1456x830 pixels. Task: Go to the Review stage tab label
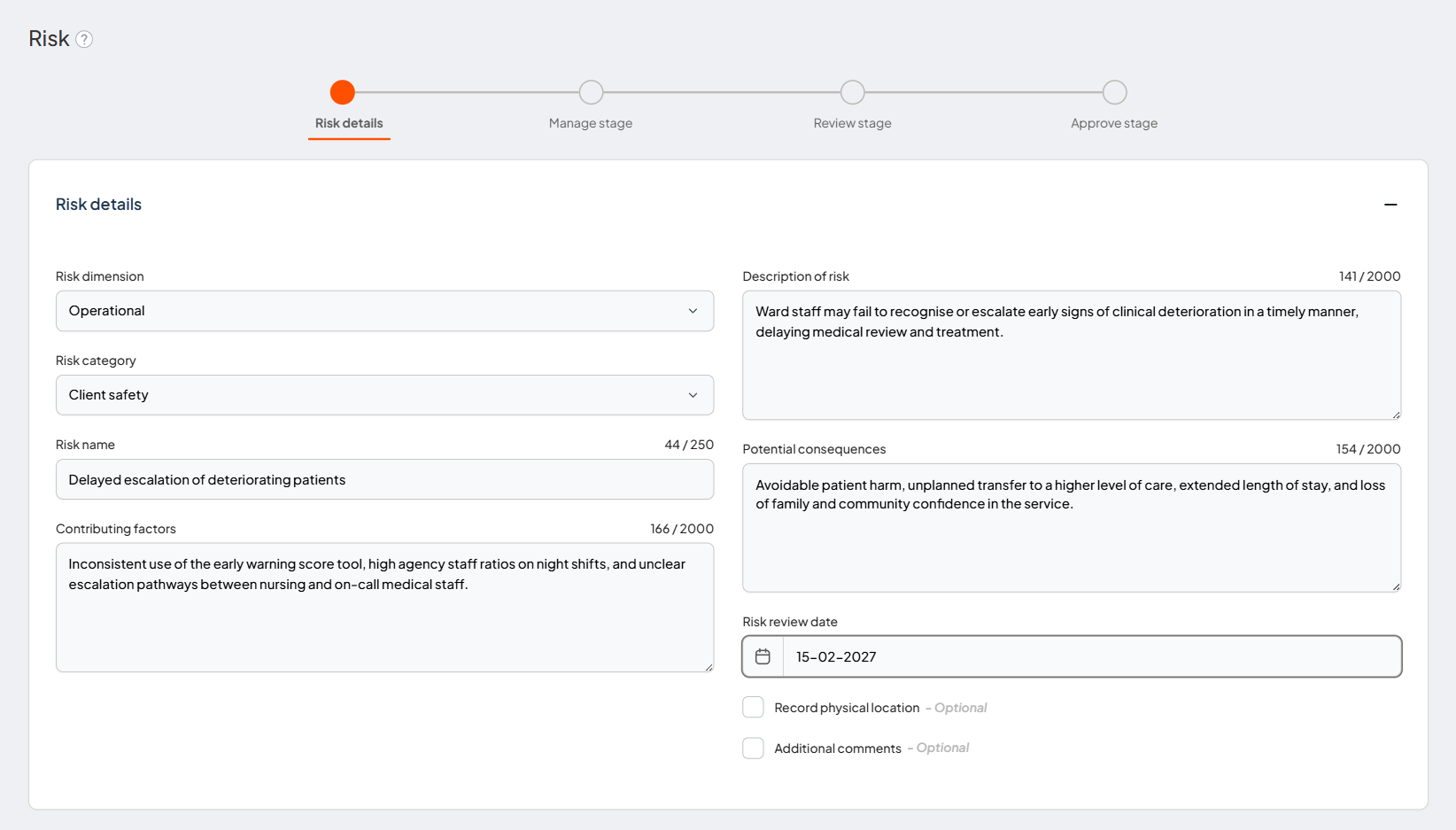pos(853,123)
